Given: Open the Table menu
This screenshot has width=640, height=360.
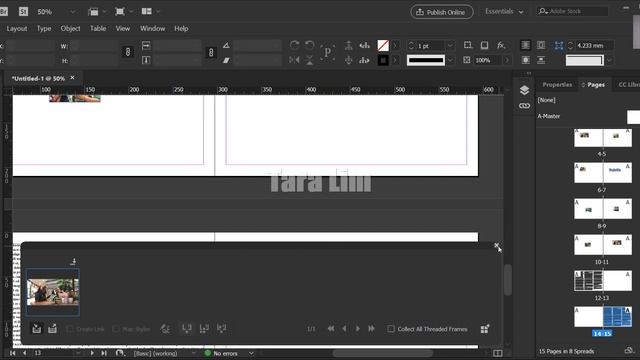Looking at the screenshot, I should tap(98, 29).
